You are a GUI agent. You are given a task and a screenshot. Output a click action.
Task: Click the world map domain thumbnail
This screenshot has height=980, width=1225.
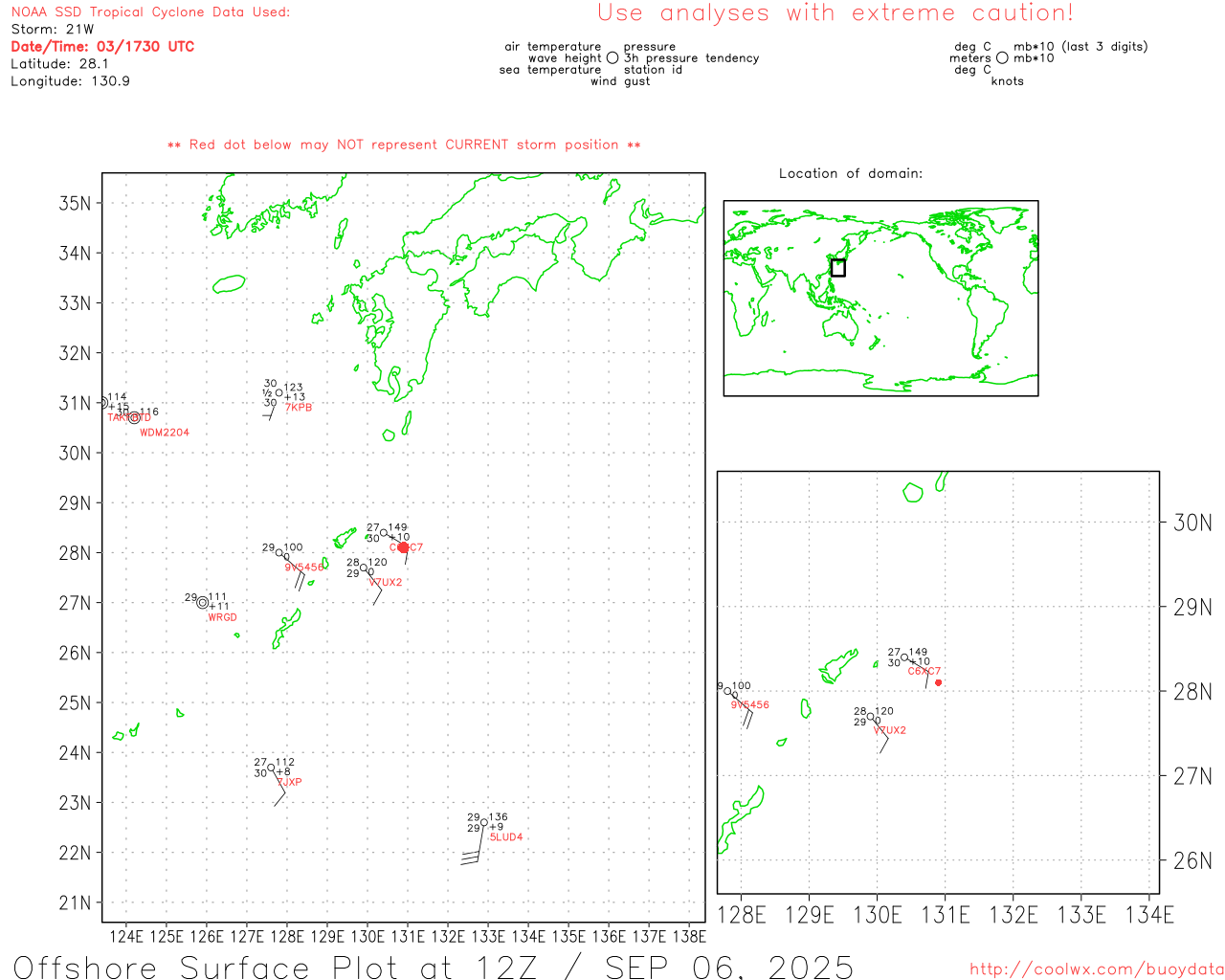pos(880,299)
